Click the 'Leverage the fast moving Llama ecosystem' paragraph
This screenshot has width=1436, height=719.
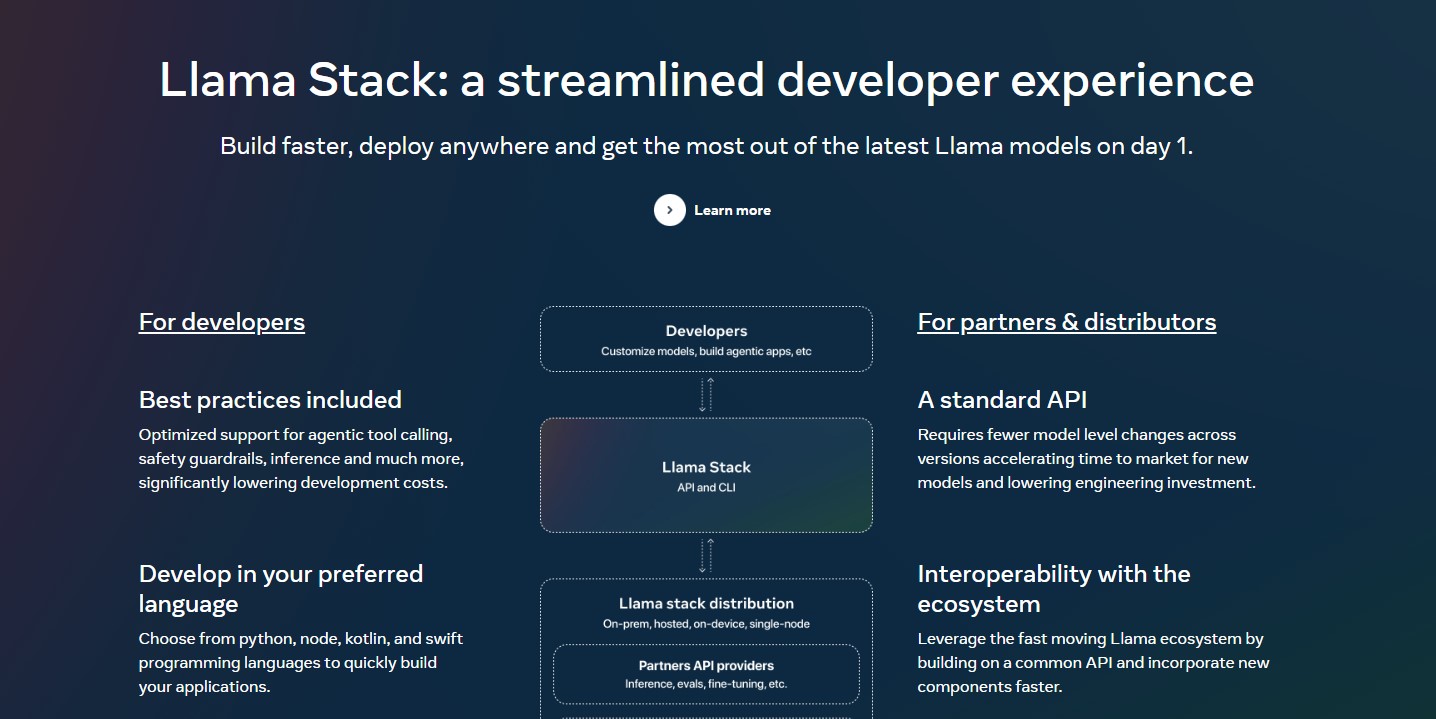(x=1094, y=663)
